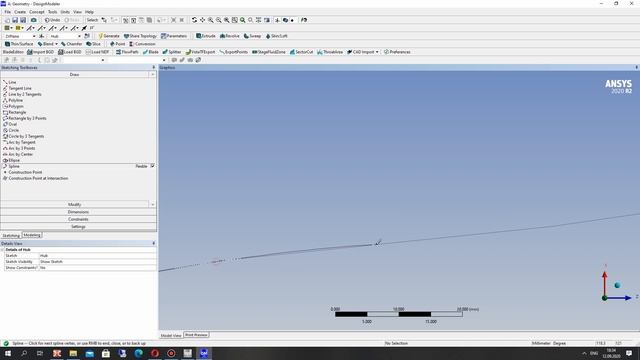Expand the Draw toolbox scroll arrow
The image size is (640, 360).
tap(153, 75)
